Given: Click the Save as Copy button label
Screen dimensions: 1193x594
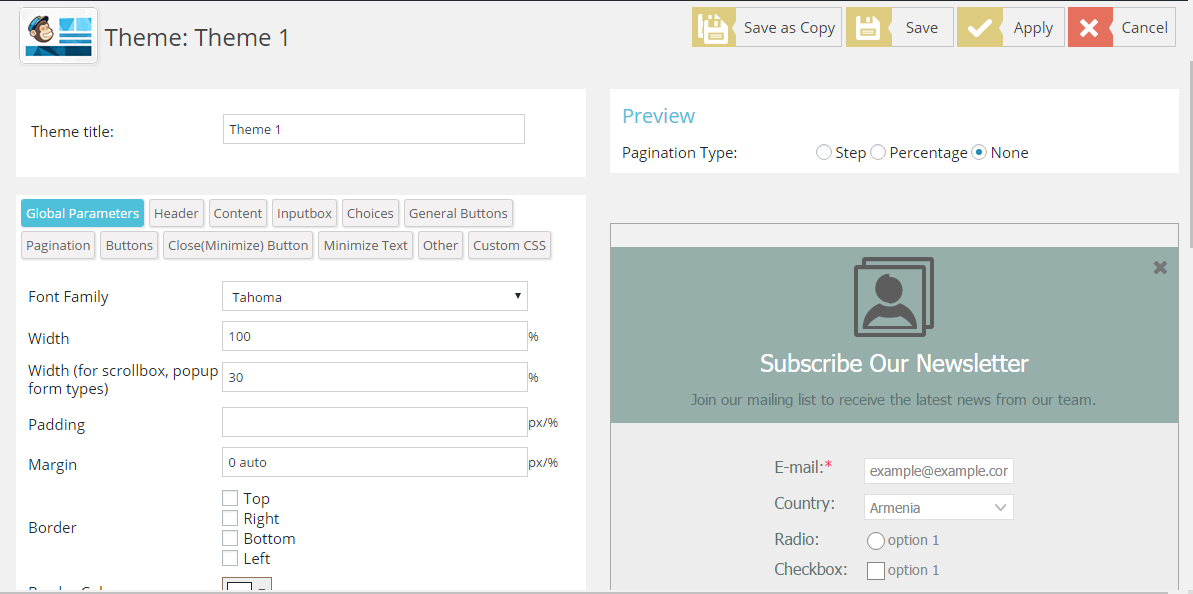Looking at the screenshot, I should coord(789,27).
